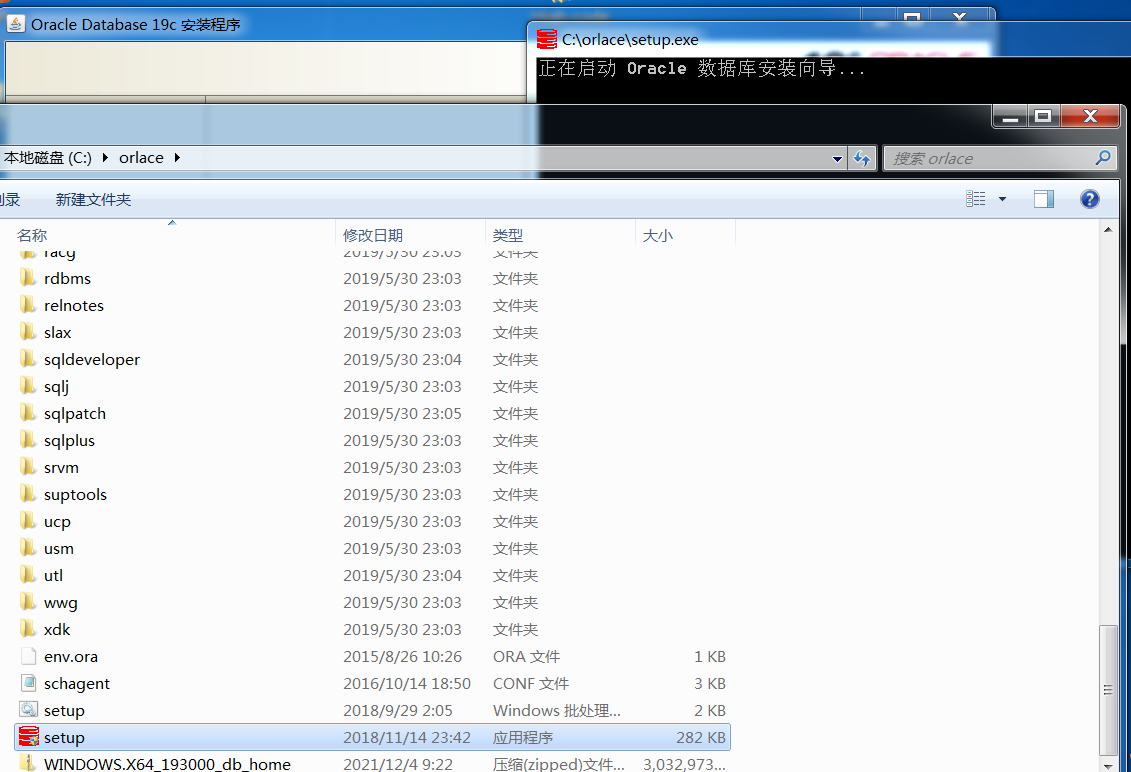This screenshot has width=1131, height=772.
Task: Open Explorer help with question mark icon
Action: click(x=1089, y=198)
